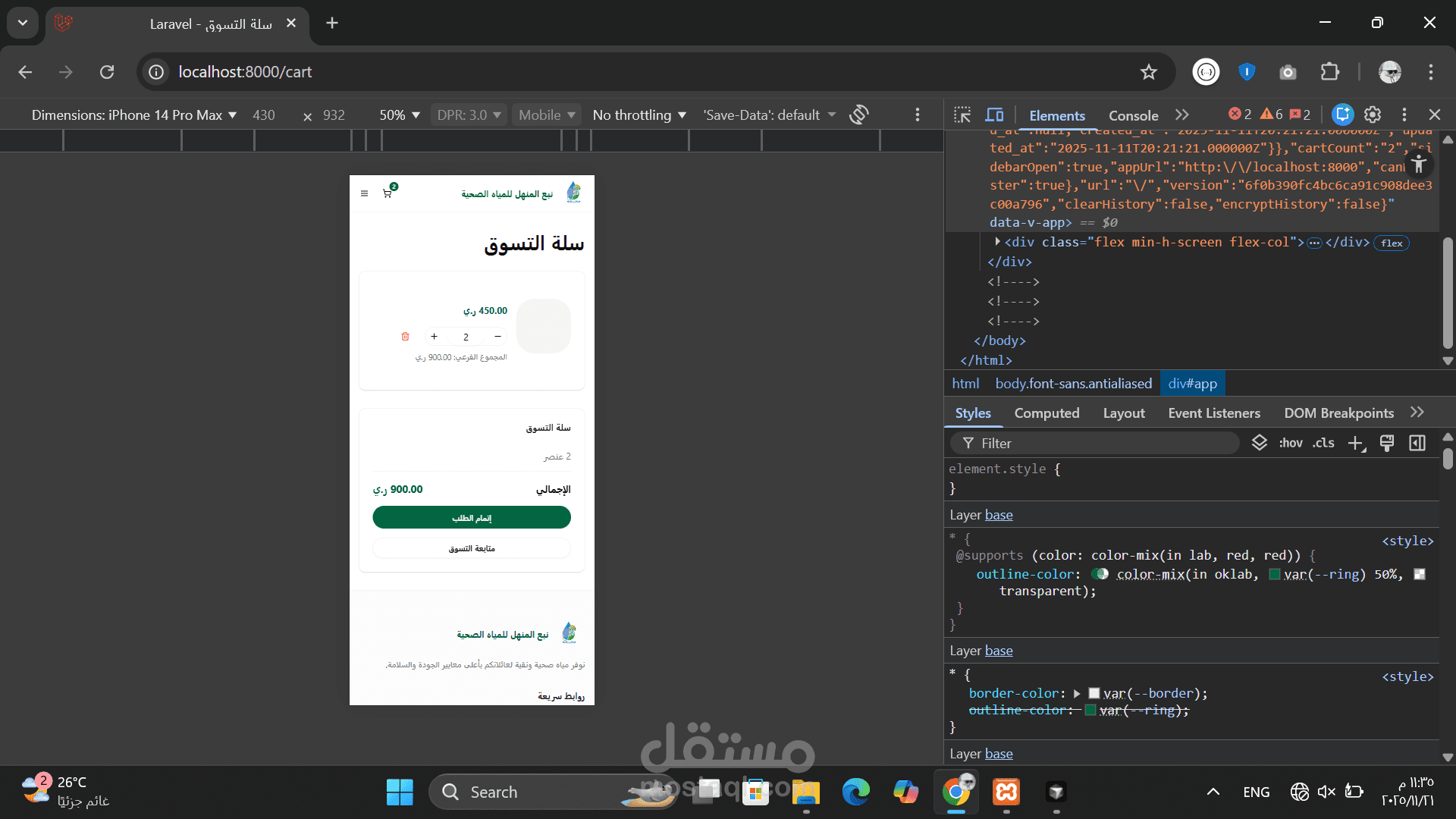Viewport: 1456px width, 819px height.
Task: Click the --border color swatch
Action: coord(1094,693)
